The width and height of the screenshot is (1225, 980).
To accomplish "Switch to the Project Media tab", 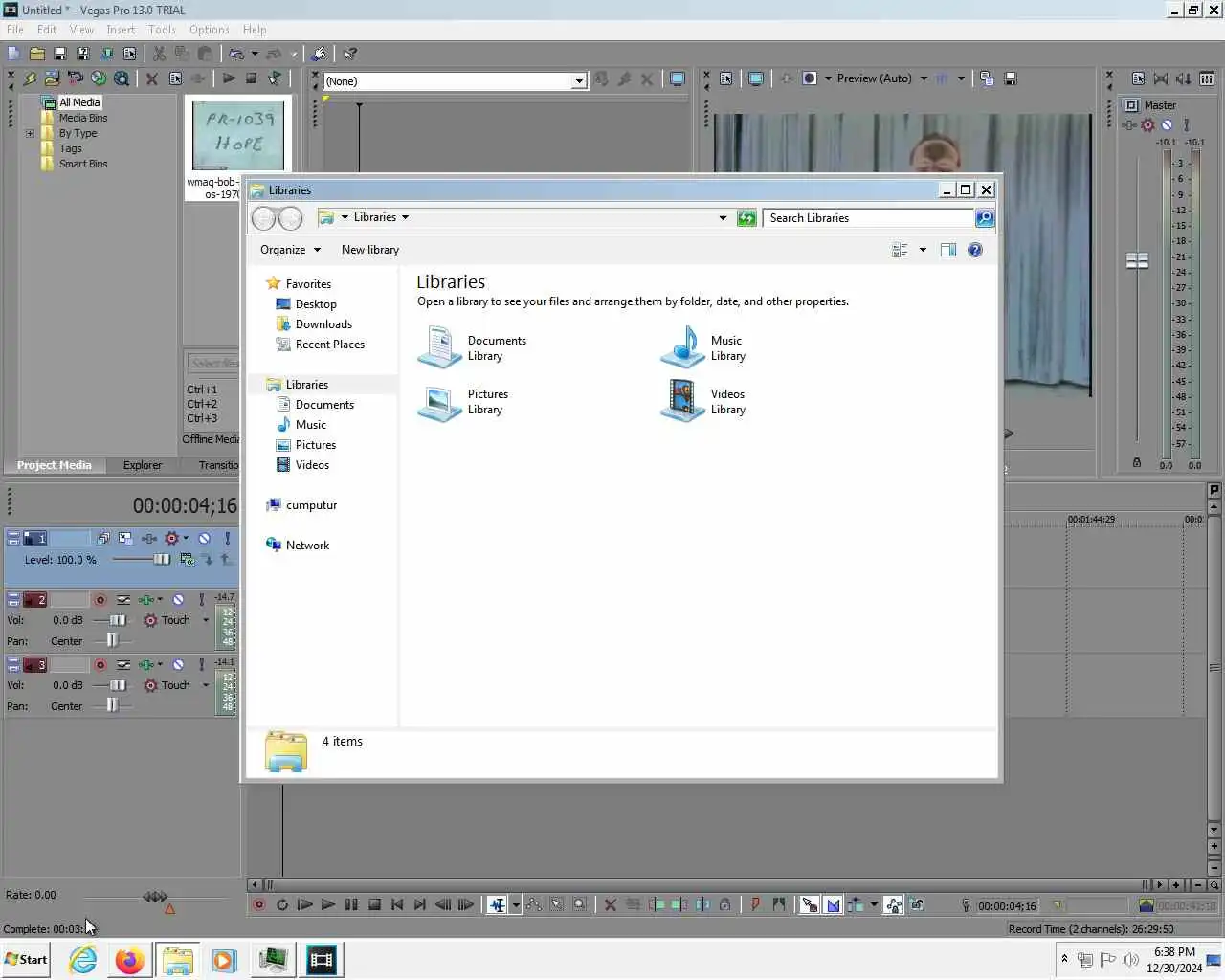I will click(55, 465).
